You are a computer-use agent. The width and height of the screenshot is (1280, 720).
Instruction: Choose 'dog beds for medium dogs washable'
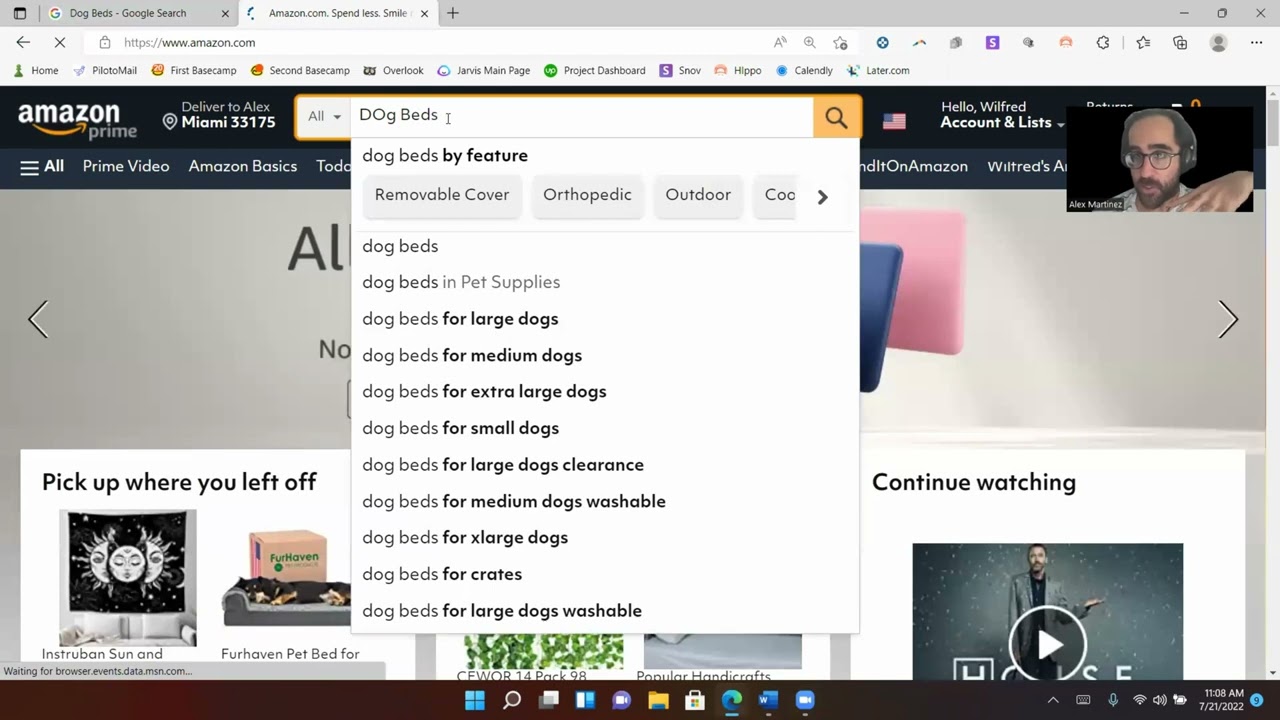[604, 501]
